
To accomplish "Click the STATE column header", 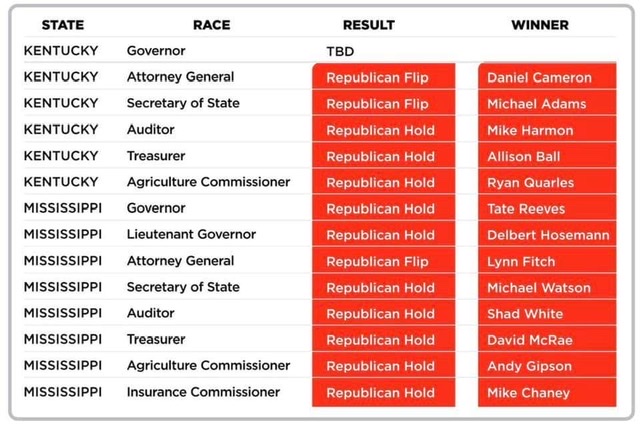I will click(x=62, y=25).
